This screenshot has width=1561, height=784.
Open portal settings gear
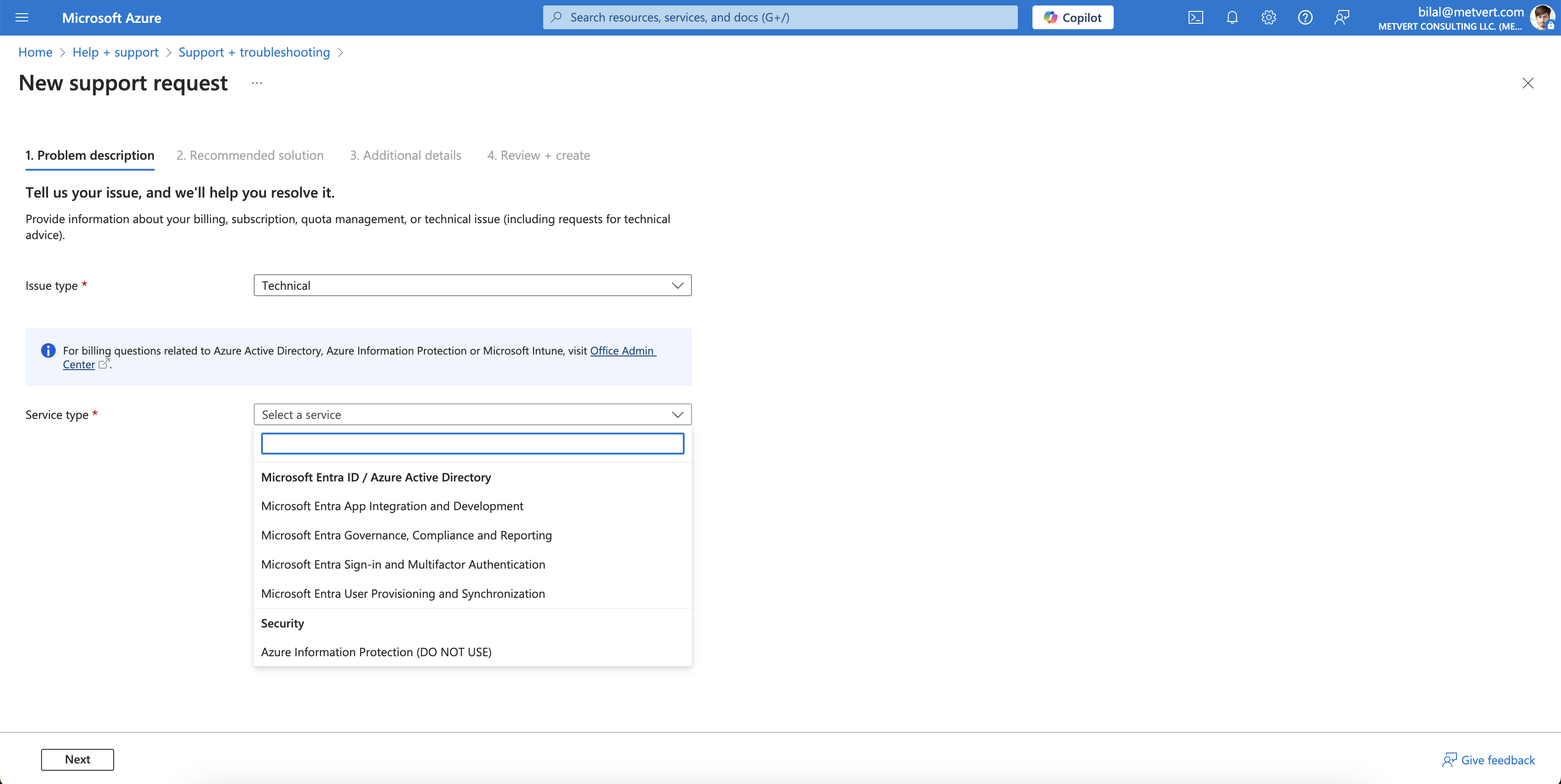click(x=1268, y=18)
